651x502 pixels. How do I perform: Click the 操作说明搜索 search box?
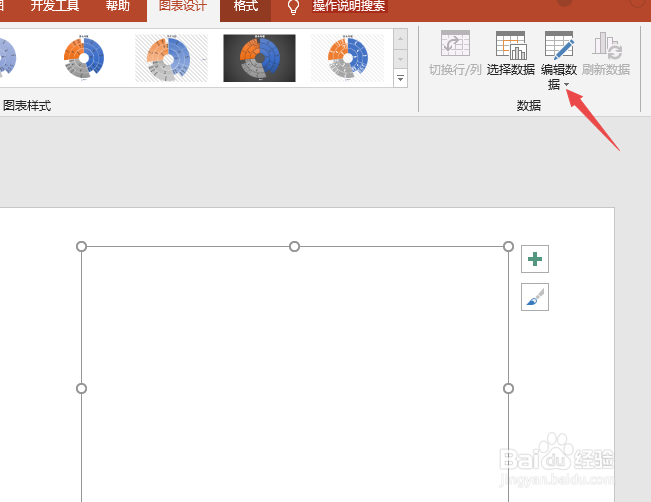pos(349,6)
